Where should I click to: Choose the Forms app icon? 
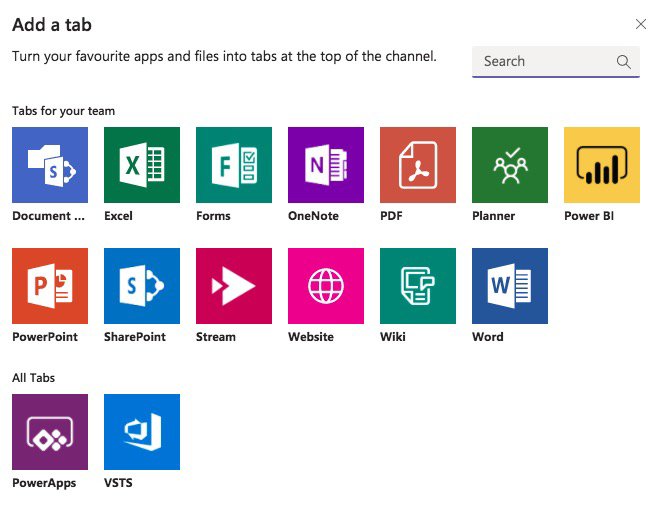(234, 165)
